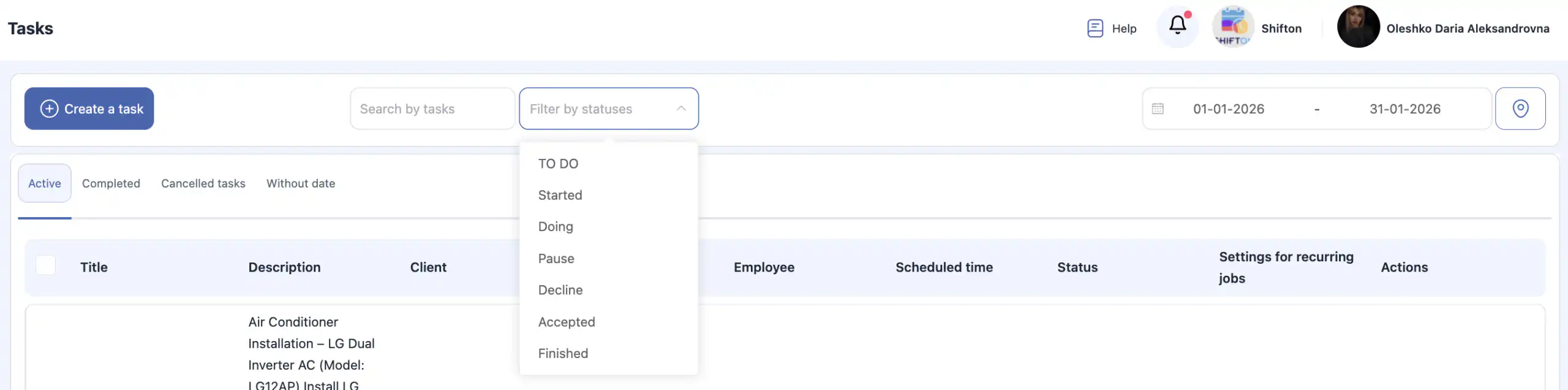Viewport: 1568px width, 390px height.
Task: Pick the Pause status filter
Action: [556, 259]
